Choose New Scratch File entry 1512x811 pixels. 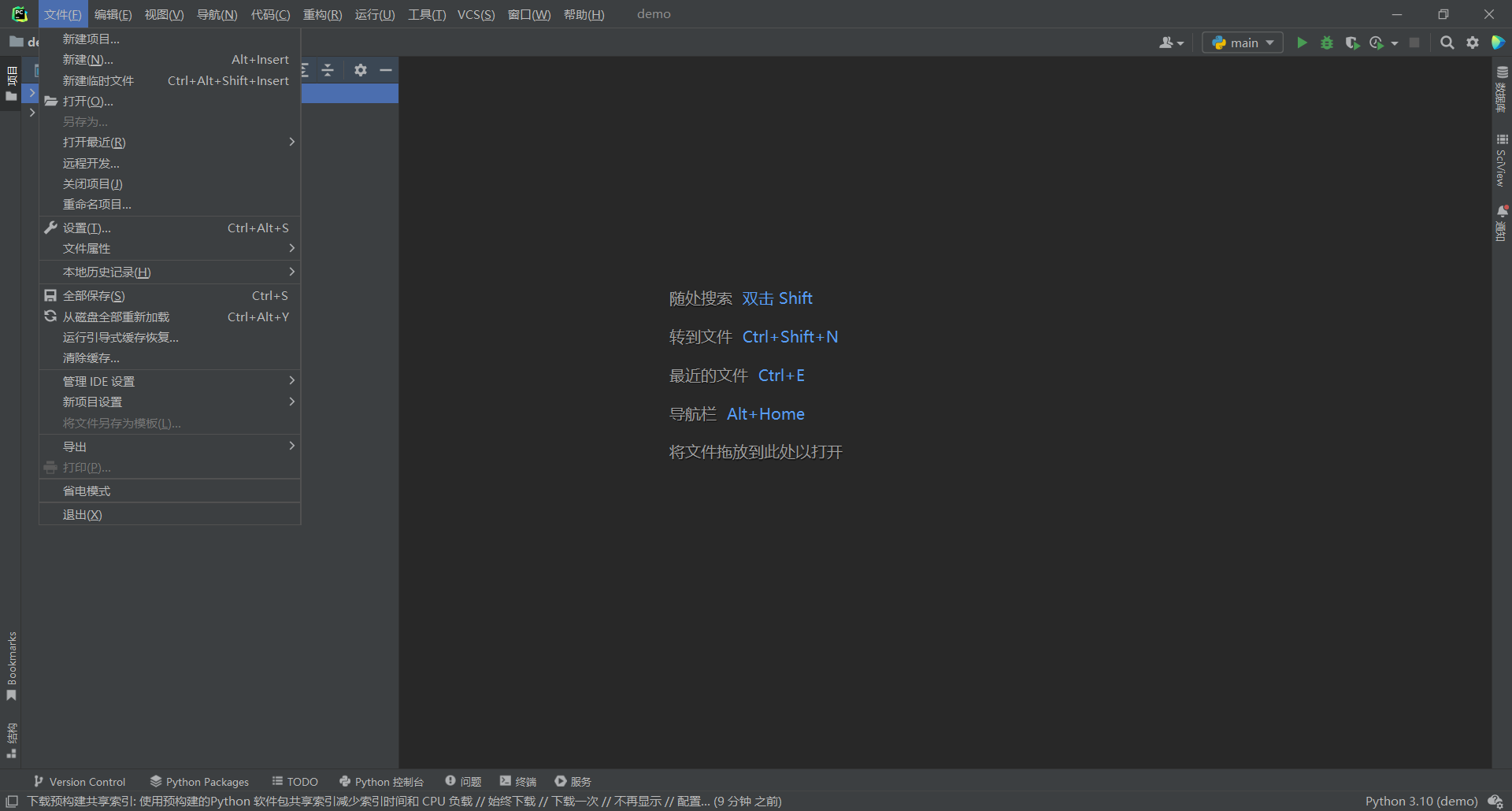(170, 81)
